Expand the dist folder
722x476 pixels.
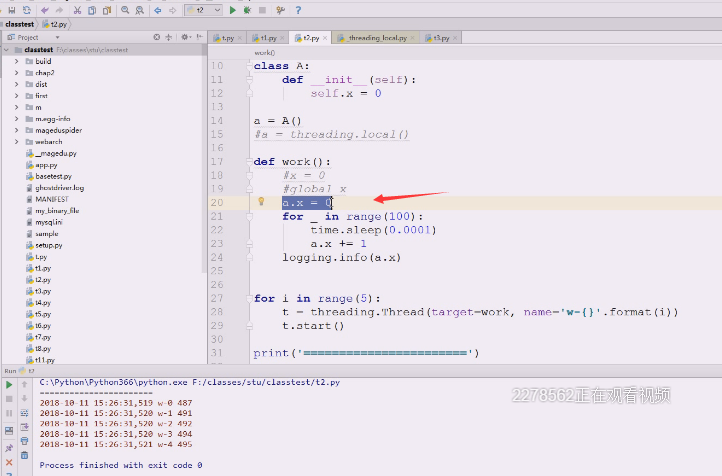pyautogui.click(x=17, y=84)
